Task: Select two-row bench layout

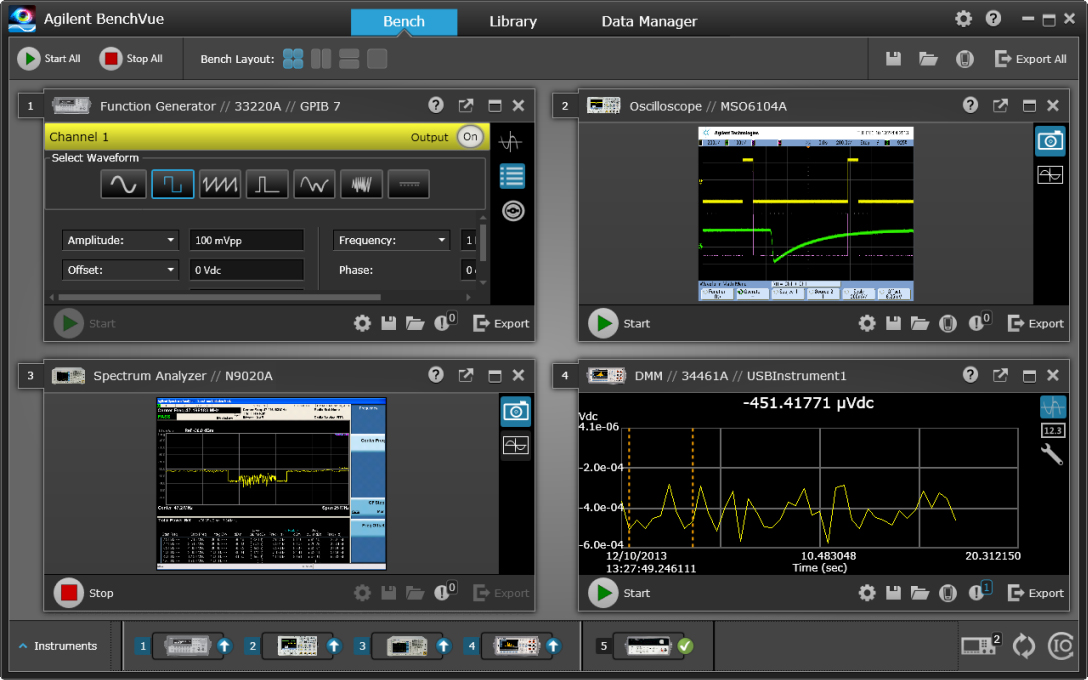Action: (x=349, y=59)
